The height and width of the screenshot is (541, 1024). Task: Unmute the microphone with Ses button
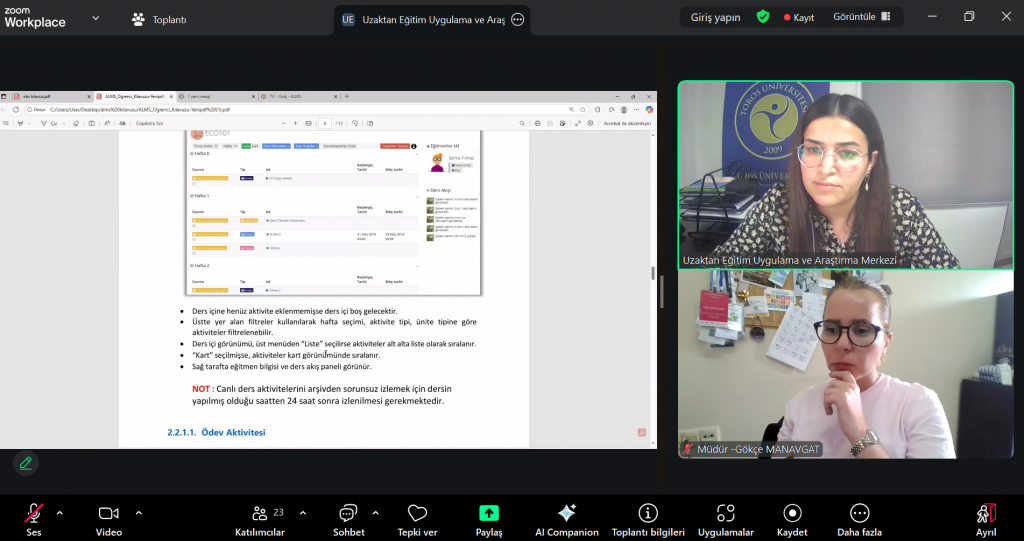point(34,514)
